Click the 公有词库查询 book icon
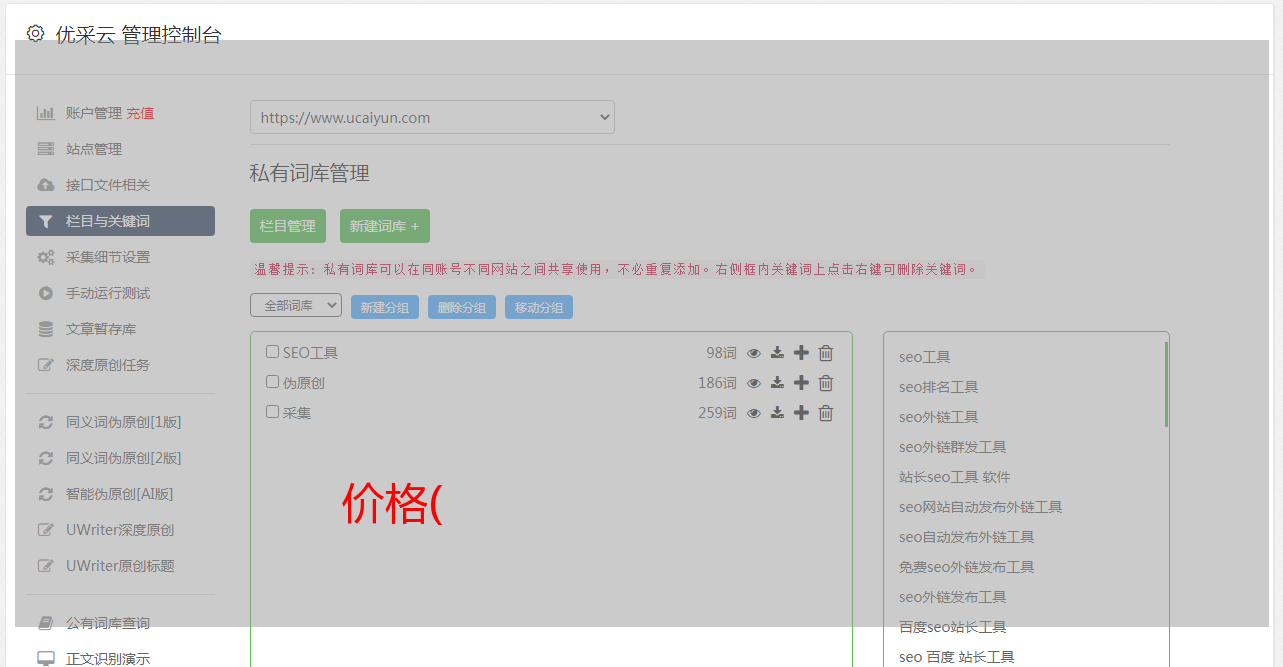1283x667 pixels. (46, 623)
